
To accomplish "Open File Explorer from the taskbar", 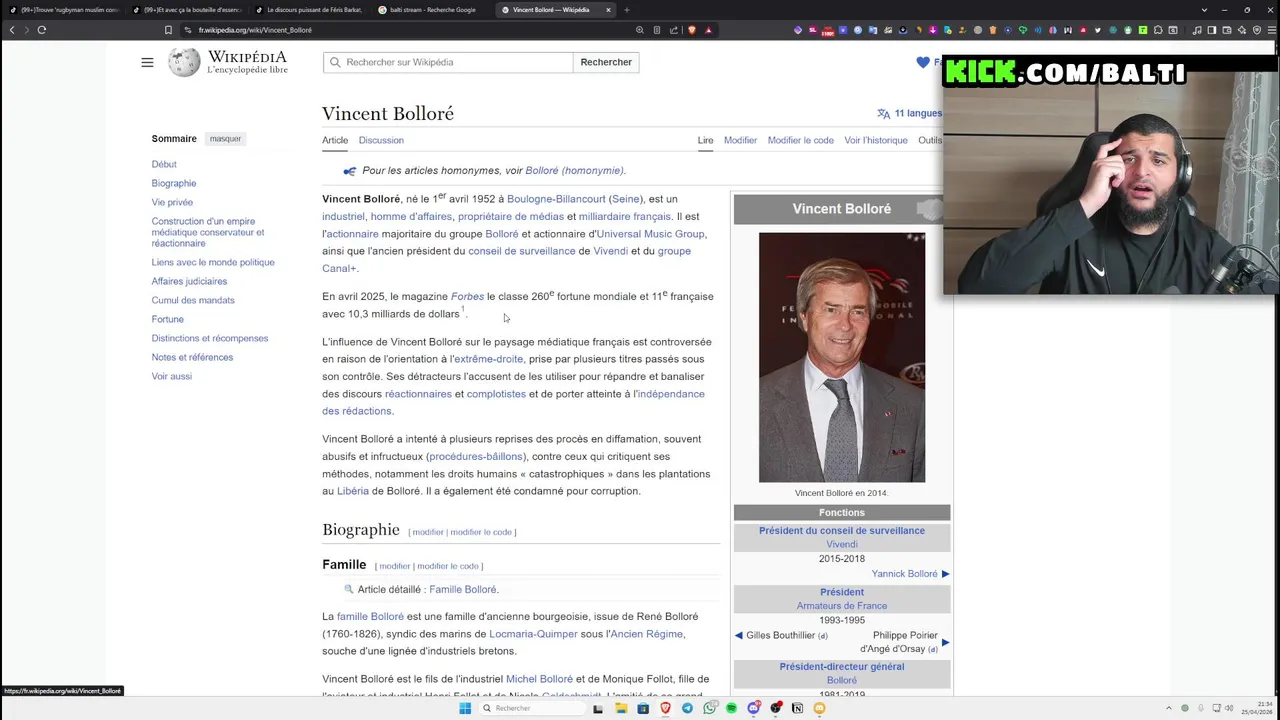I will 621,708.
